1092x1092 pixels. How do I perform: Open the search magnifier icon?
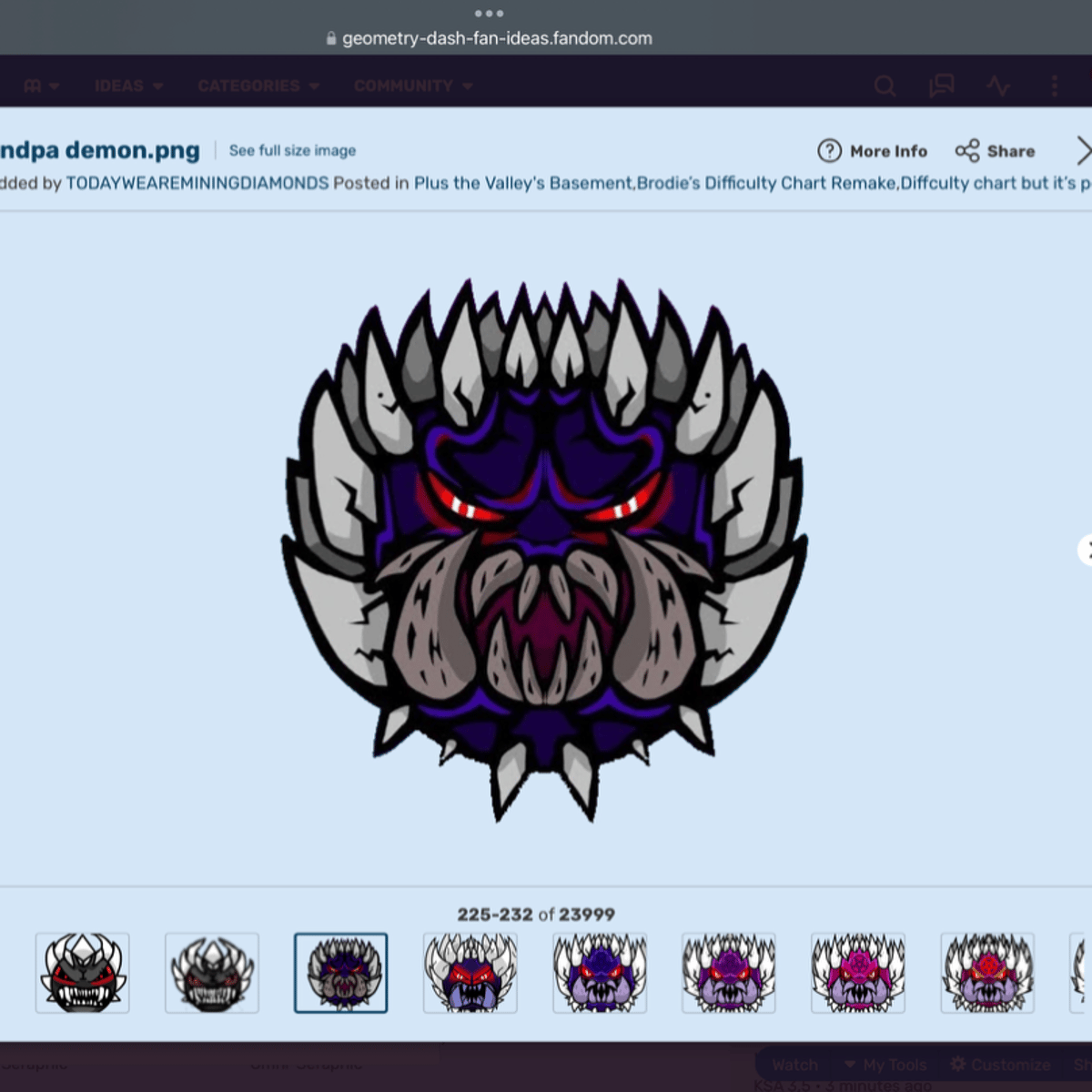(885, 86)
